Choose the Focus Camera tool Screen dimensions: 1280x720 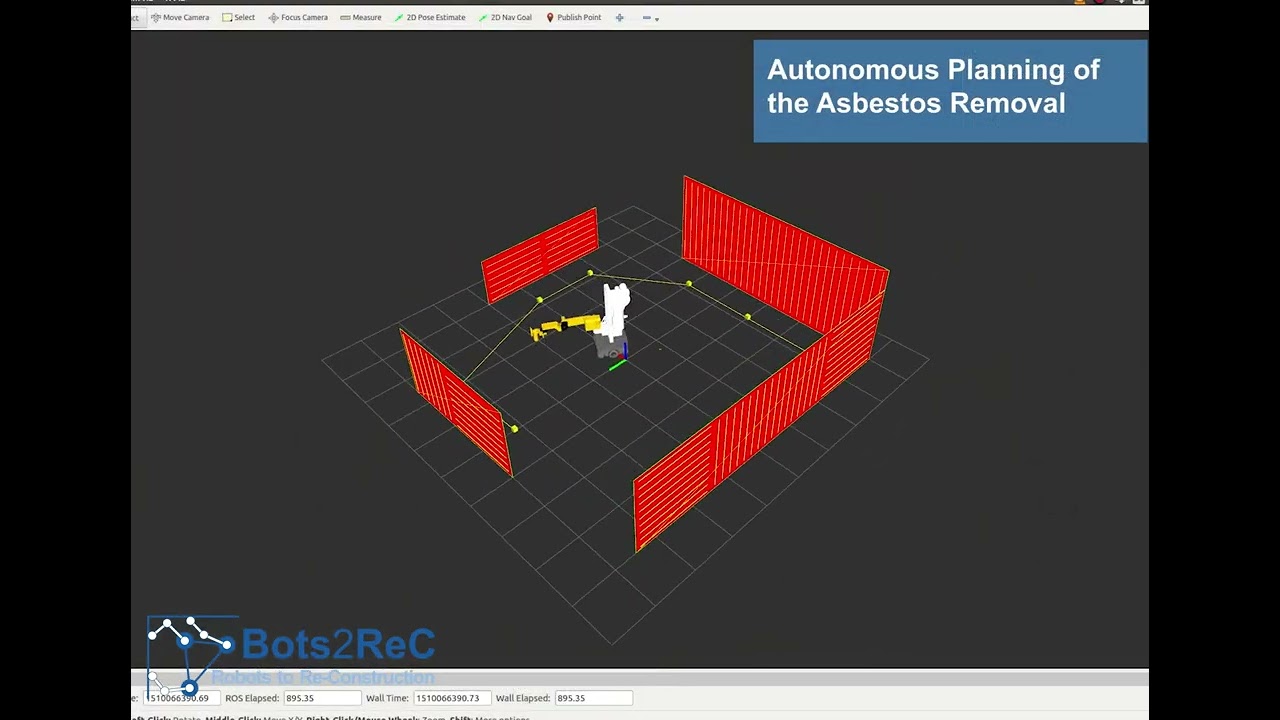click(298, 17)
